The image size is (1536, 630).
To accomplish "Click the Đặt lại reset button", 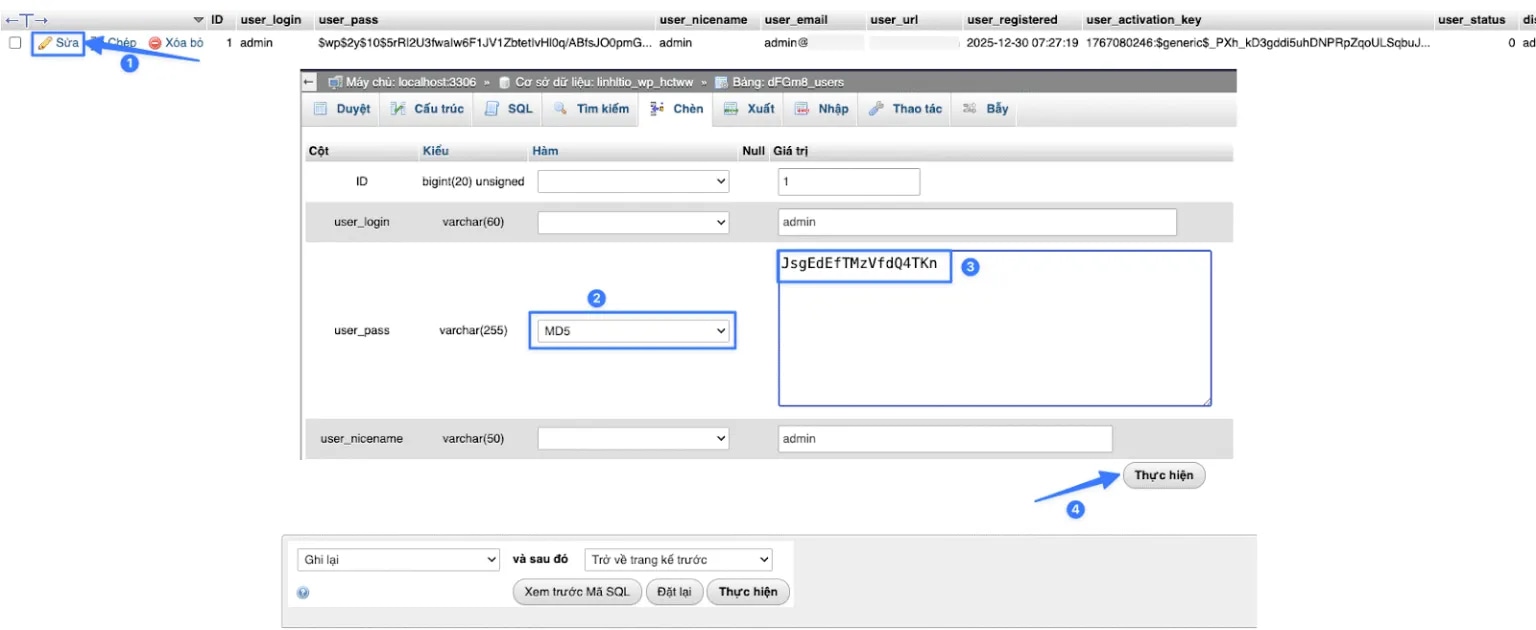I will coord(674,592).
